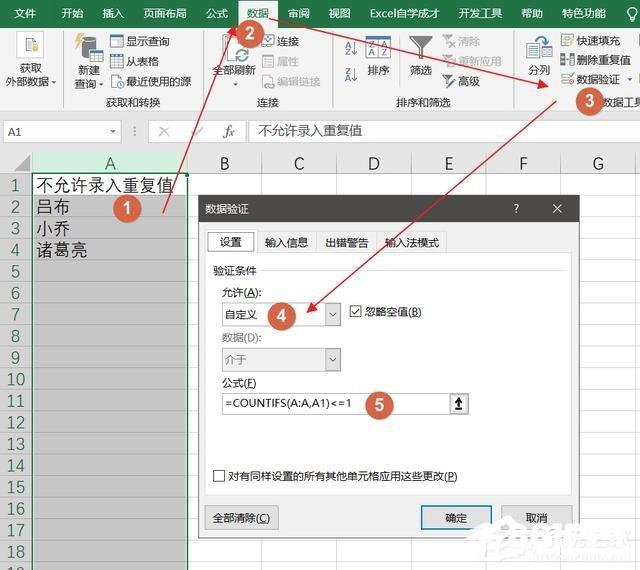Open 高级 filter options
The height and width of the screenshot is (570, 640).
pos(461,81)
